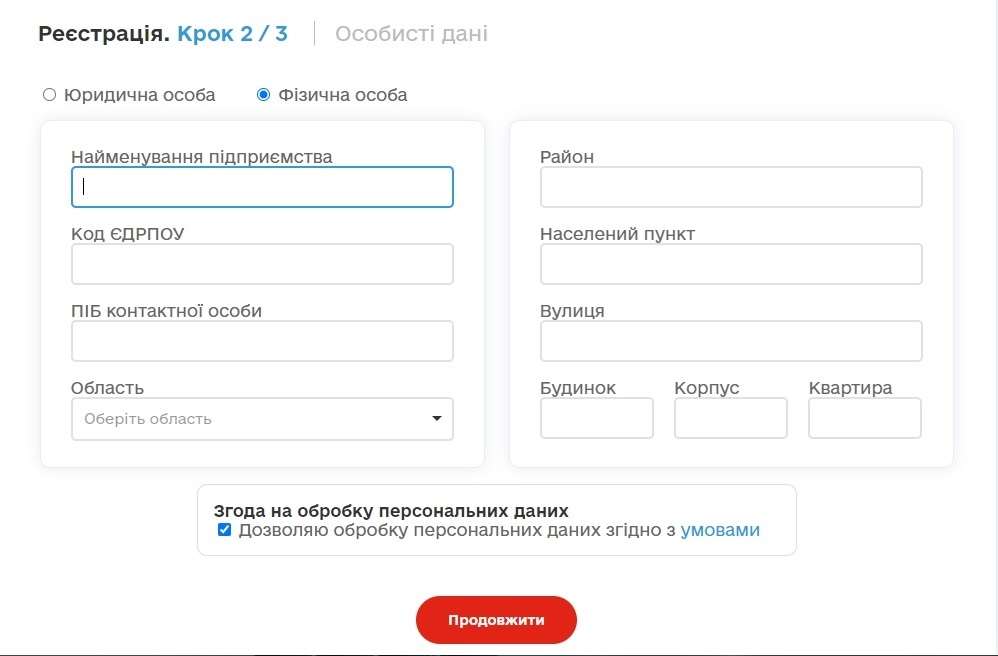Focus the Квартира input box
Image resolution: width=998 pixels, height=656 pixels.
point(865,418)
